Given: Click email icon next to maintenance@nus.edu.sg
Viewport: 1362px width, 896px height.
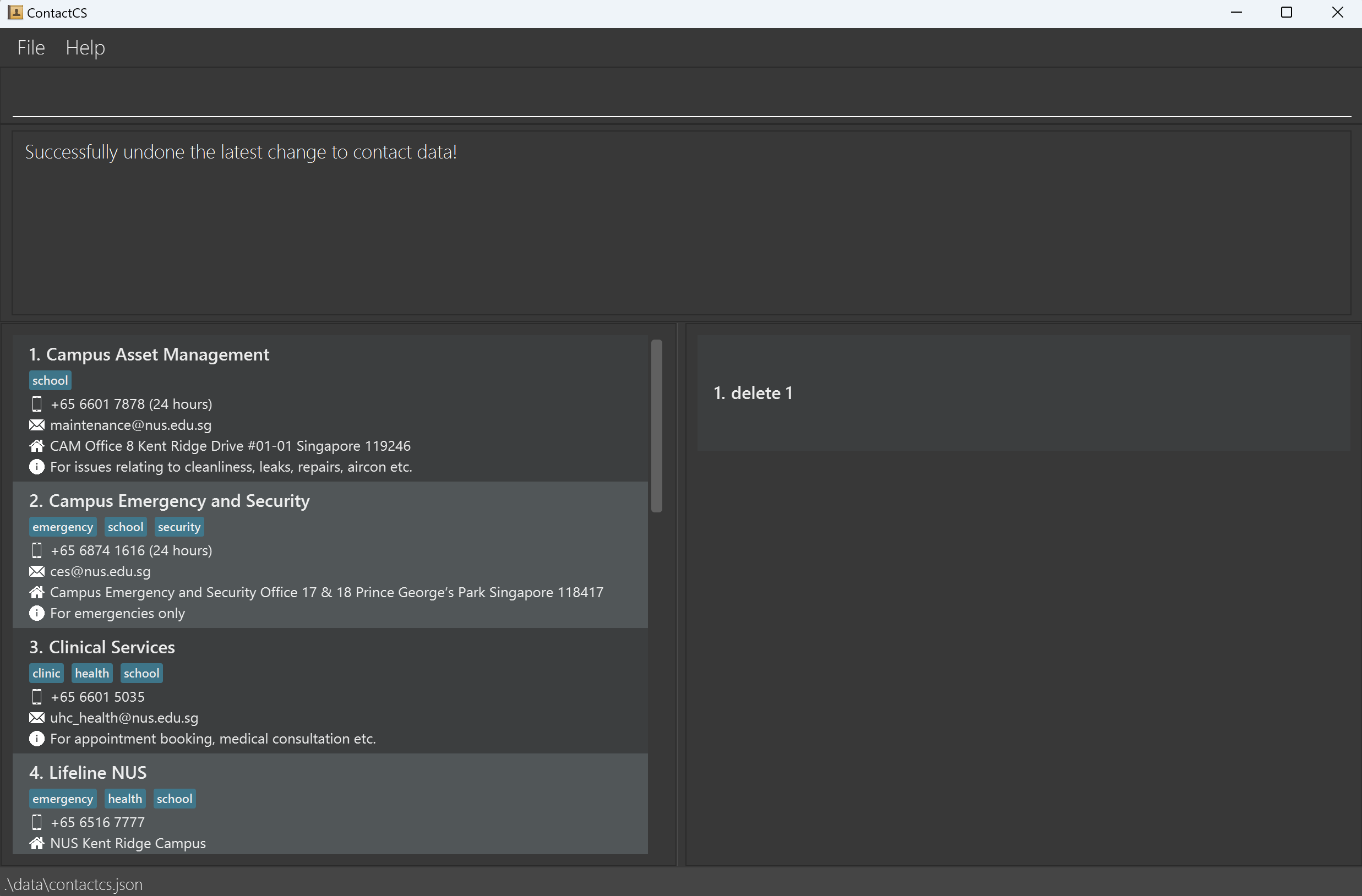Looking at the screenshot, I should [x=37, y=425].
